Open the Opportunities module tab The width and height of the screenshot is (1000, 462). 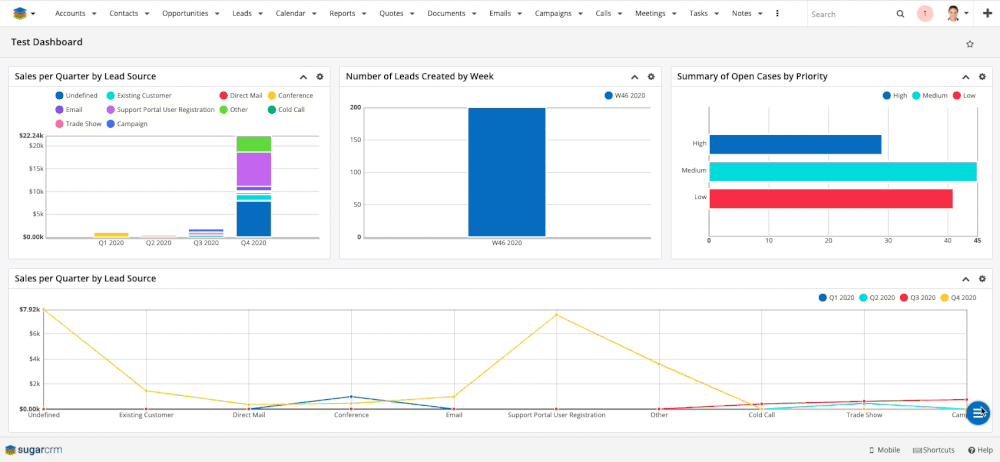[x=185, y=14]
